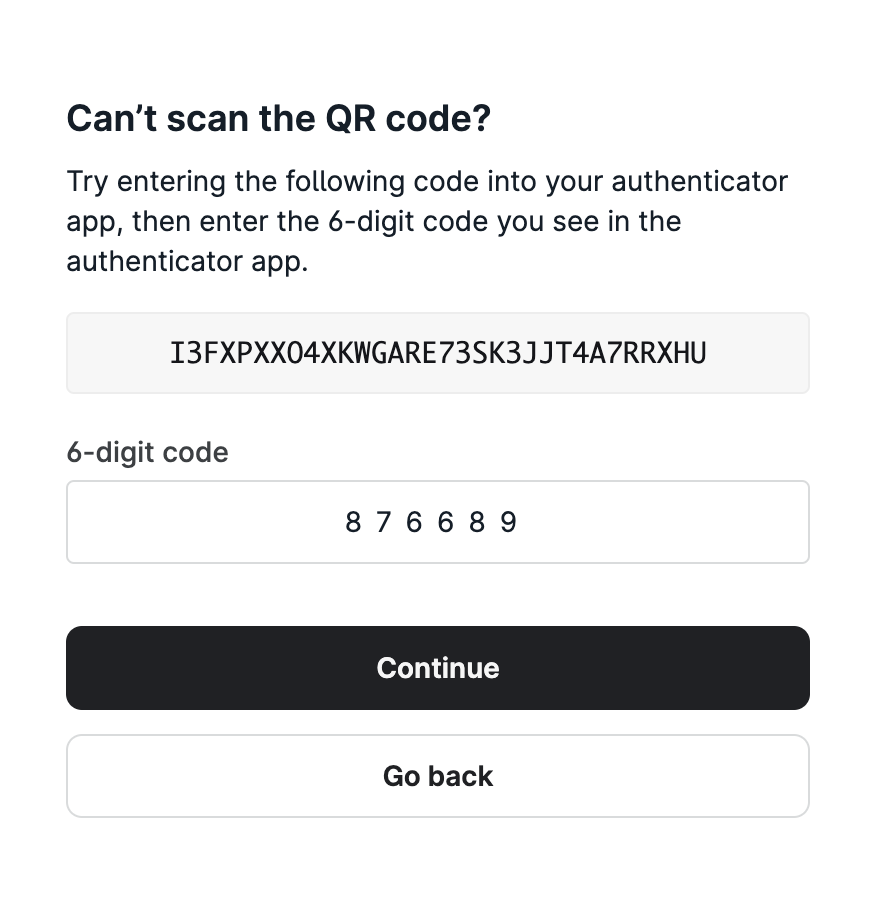Go back to the QR code screen

tap(438, 775)
